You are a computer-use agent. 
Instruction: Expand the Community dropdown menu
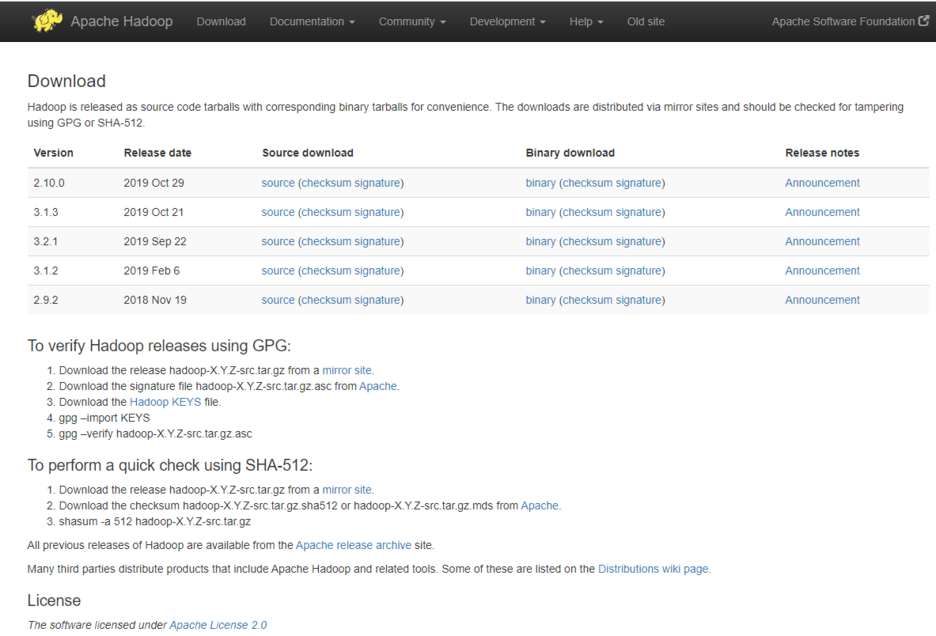pos(412,21)
